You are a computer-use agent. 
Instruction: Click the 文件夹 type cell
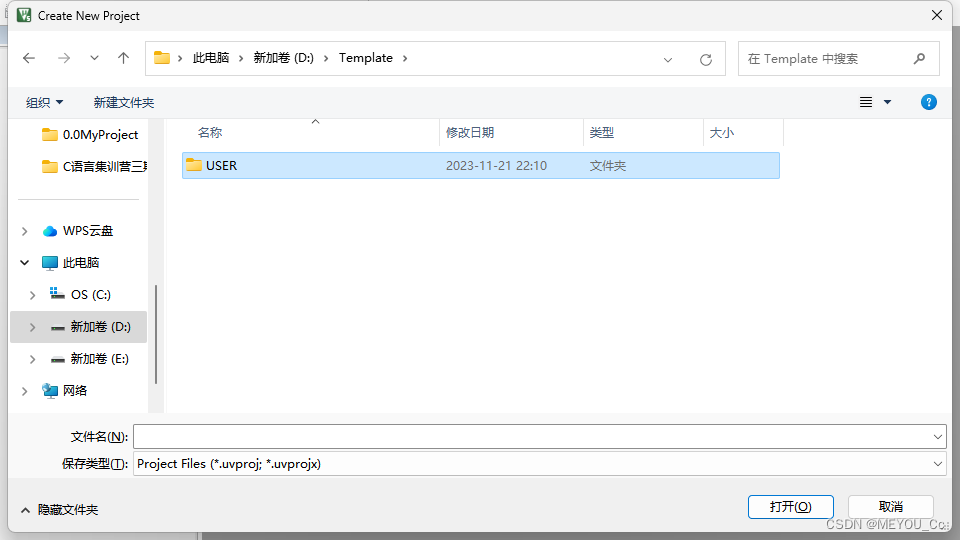[x=607, y=166]
